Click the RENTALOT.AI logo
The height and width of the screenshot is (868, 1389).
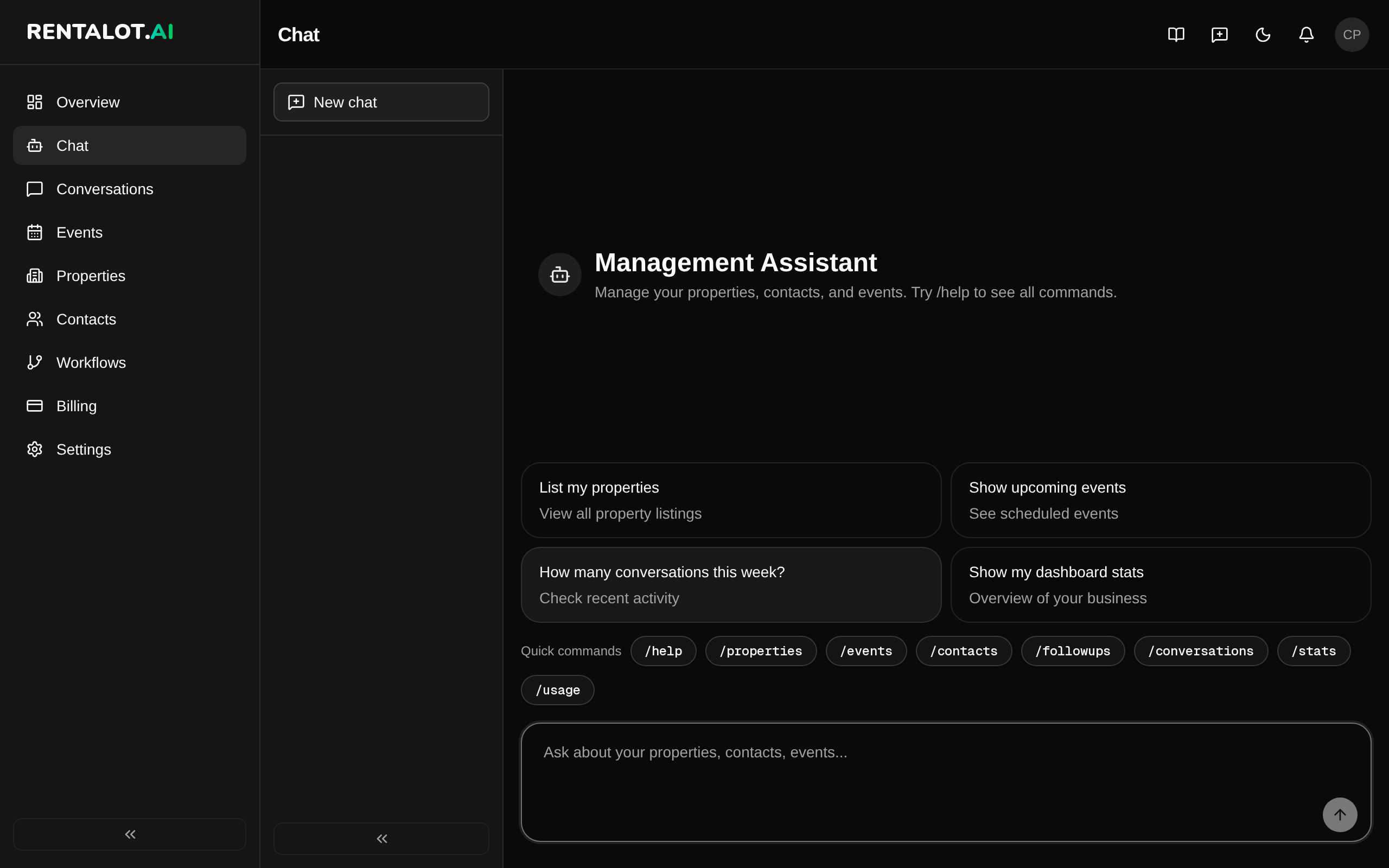coord(100,31)
